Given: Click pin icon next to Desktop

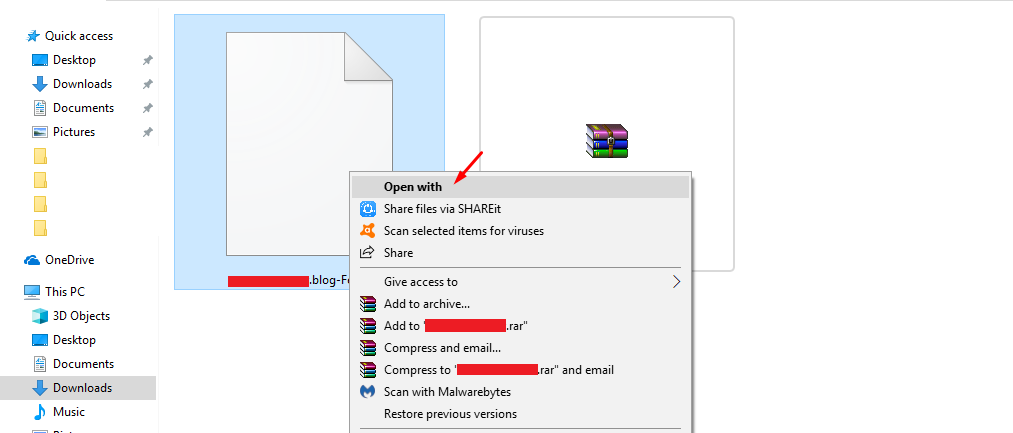Looking at the screenshot, I should tap(148, 60).
